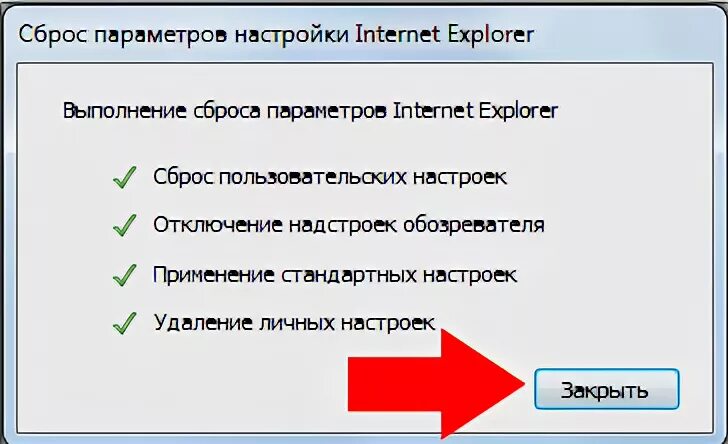This screenshot has height=444, width=728.
Task: Click Internet Explorer in the dialog heading
Action: 475,111
